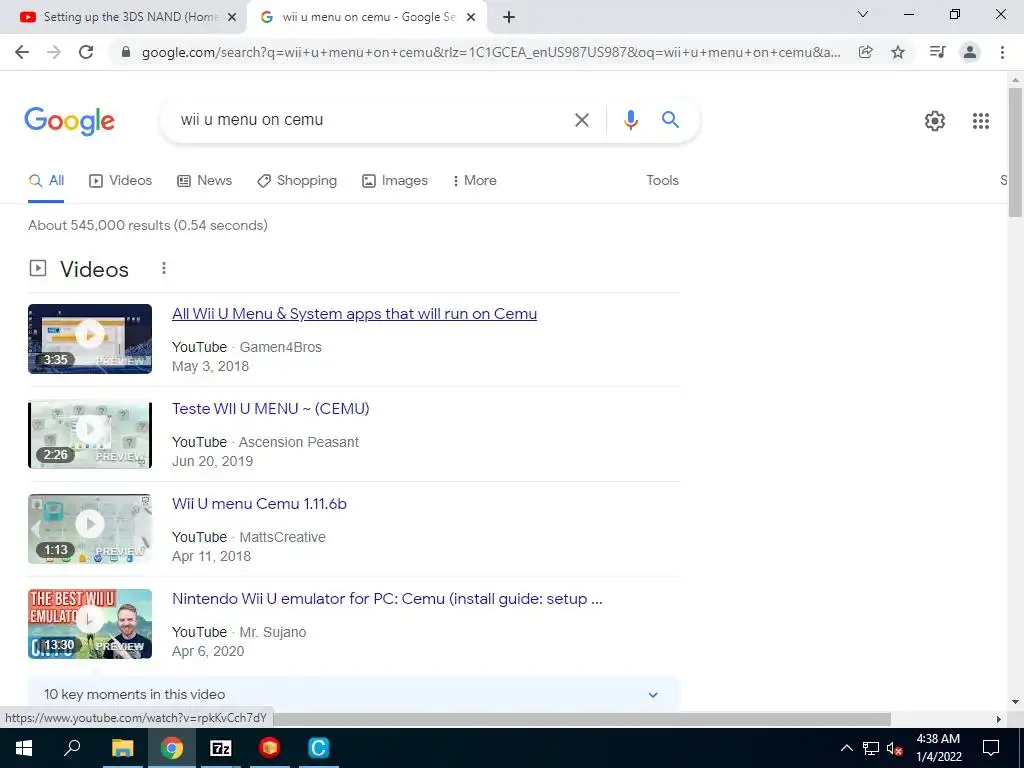Reload the current page
The height and width of the screenshot is (768, 1024).
click(x=86, y=52)
